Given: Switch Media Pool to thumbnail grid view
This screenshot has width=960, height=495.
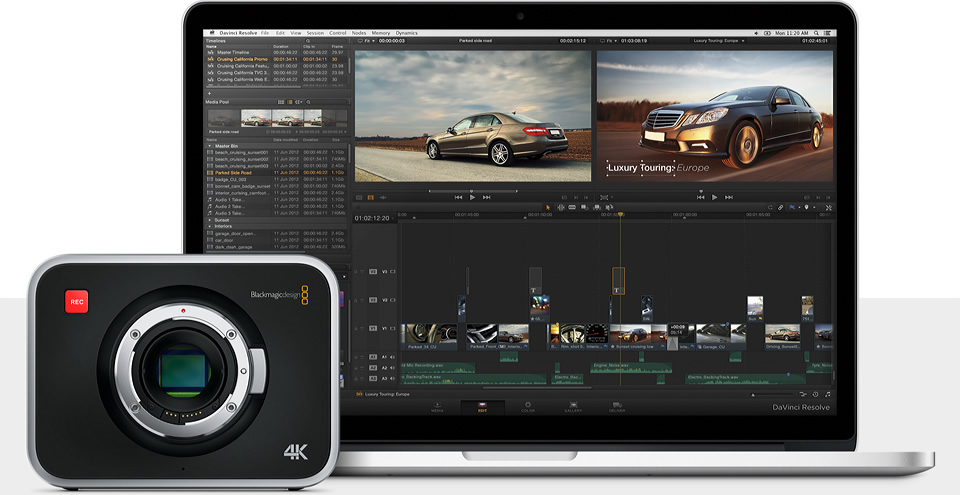Looking at the screenshot, I should tap(281, 102).
